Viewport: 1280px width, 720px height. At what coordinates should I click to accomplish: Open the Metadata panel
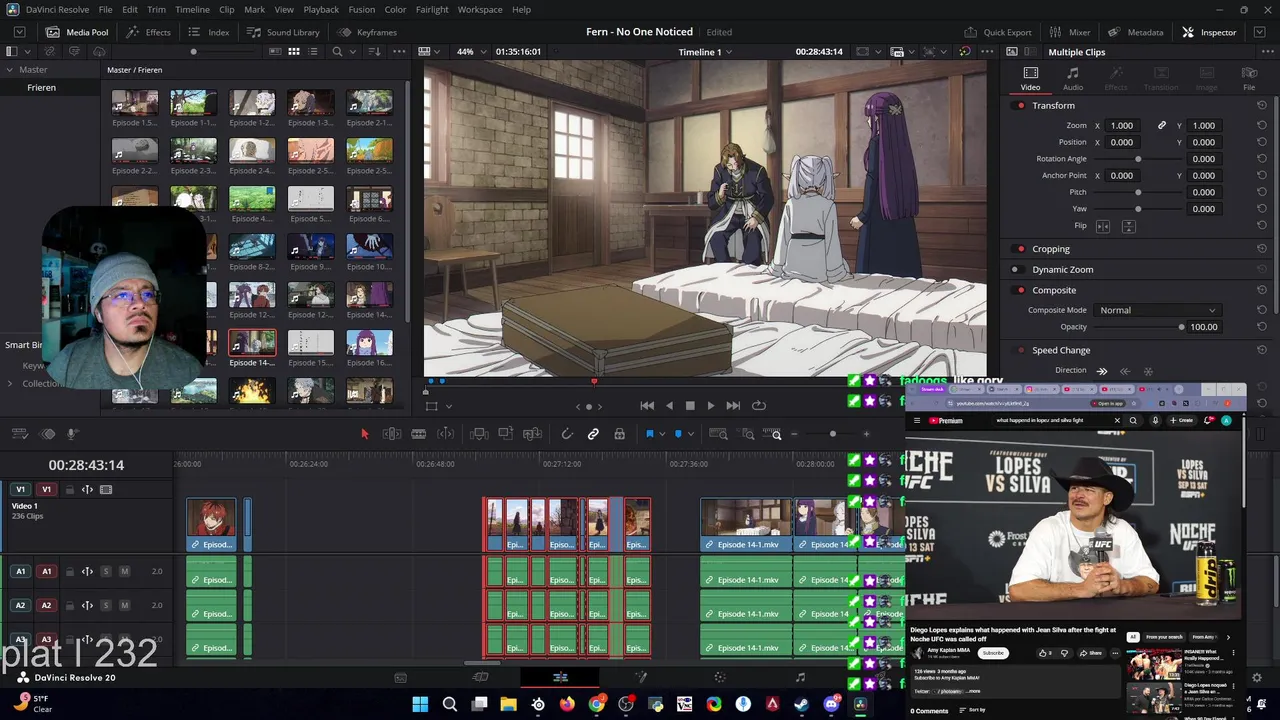click(x=1136, y=32)
